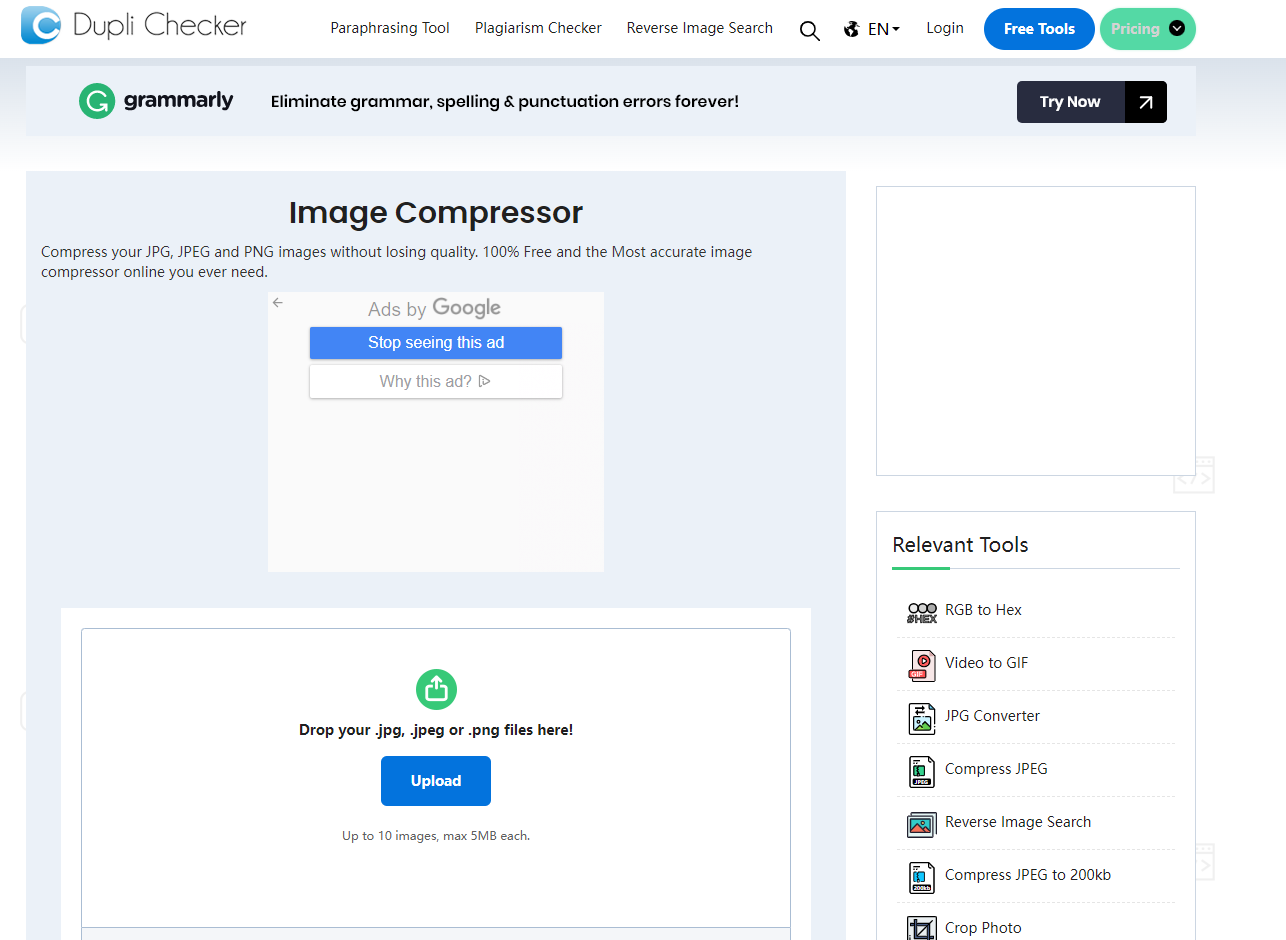The image size is (1286, 940).
Task: Open the JPG Converter link
Action: (992, 716)
